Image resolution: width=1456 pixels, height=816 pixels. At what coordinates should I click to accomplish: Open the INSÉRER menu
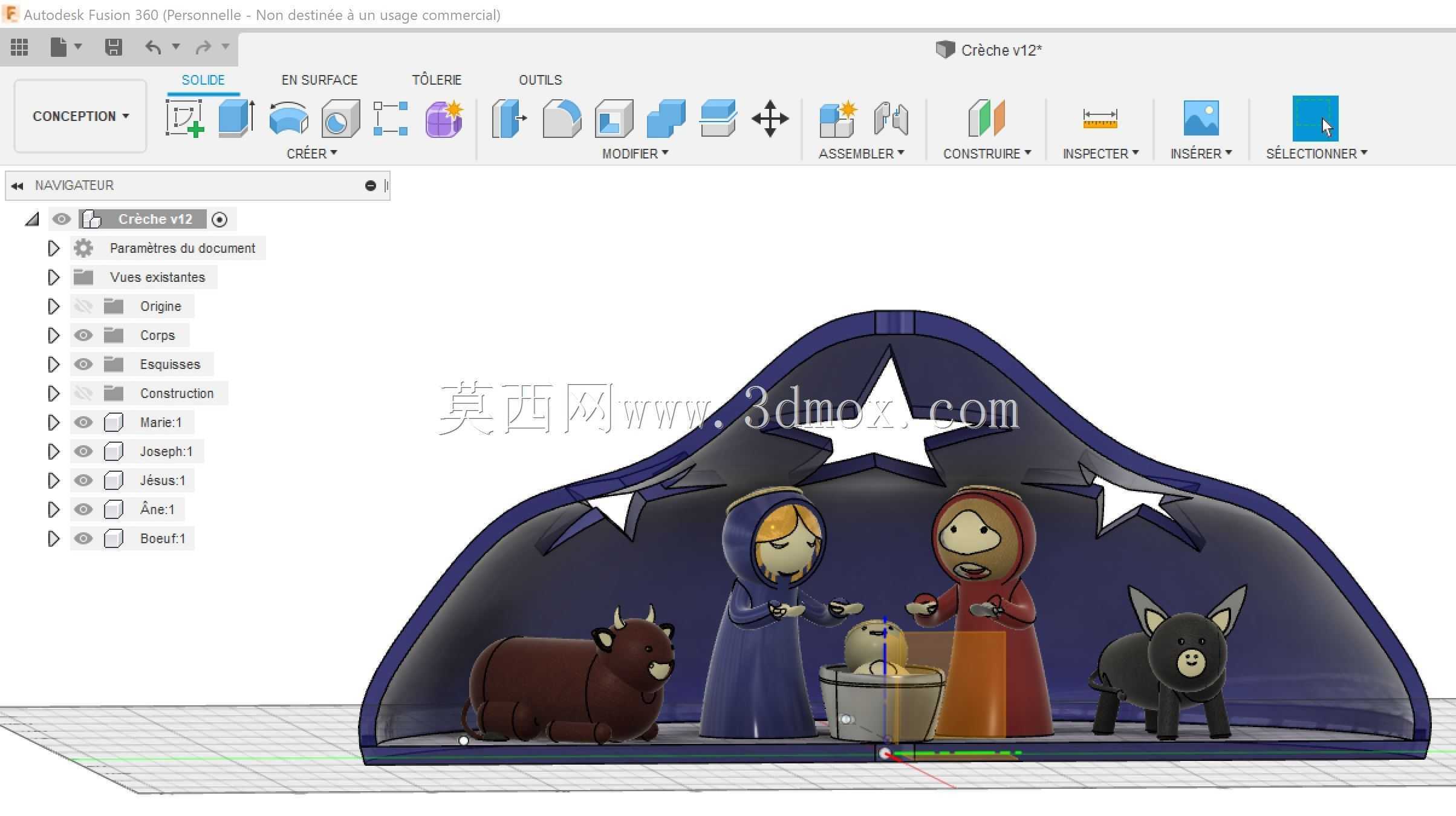point(1201,154)
